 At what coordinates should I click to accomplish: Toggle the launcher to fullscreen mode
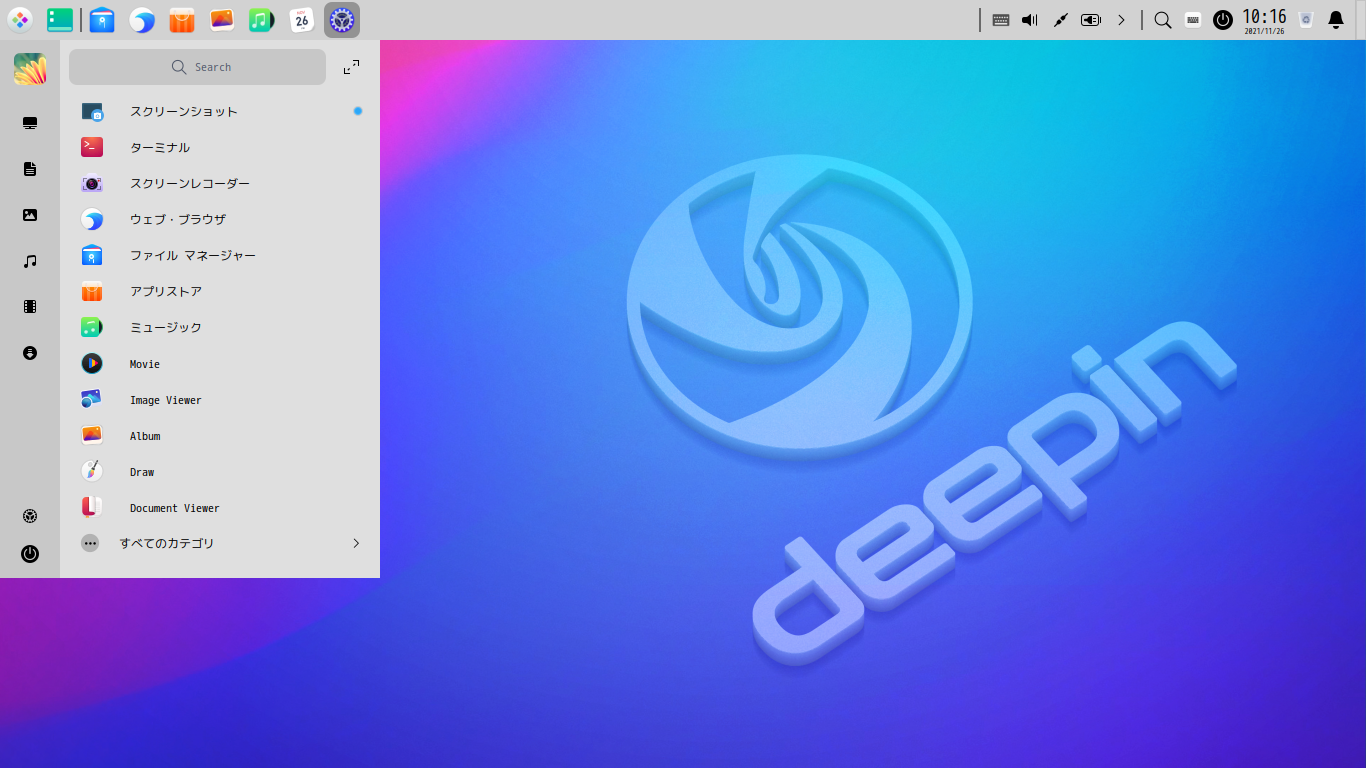351,67
